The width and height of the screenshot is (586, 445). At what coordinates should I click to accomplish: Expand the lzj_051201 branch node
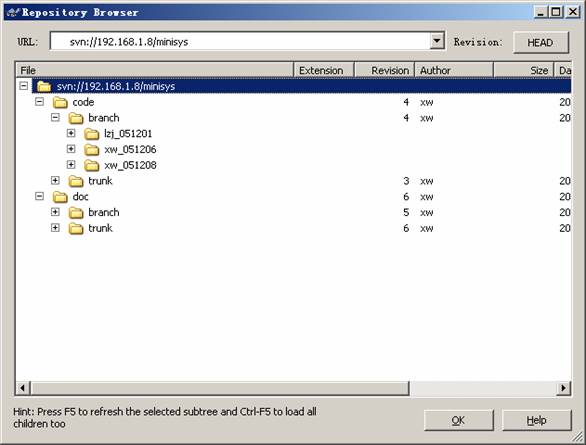(x=71, y=133)
